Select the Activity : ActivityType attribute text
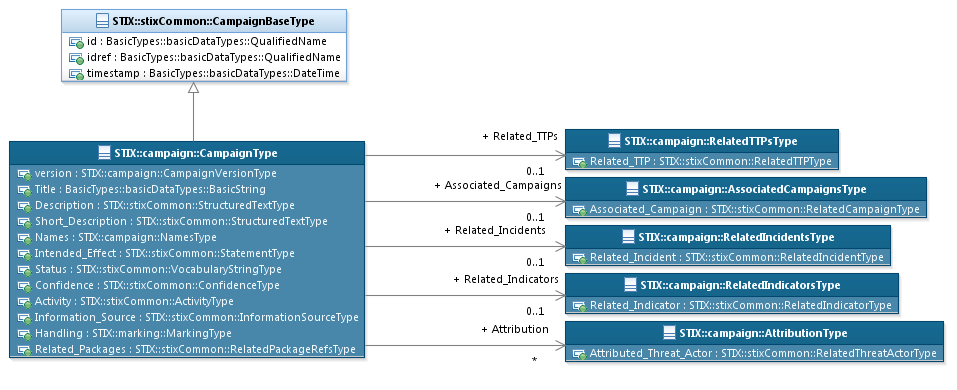Screen dimensions: 957x390 click(x=134, y=302)
